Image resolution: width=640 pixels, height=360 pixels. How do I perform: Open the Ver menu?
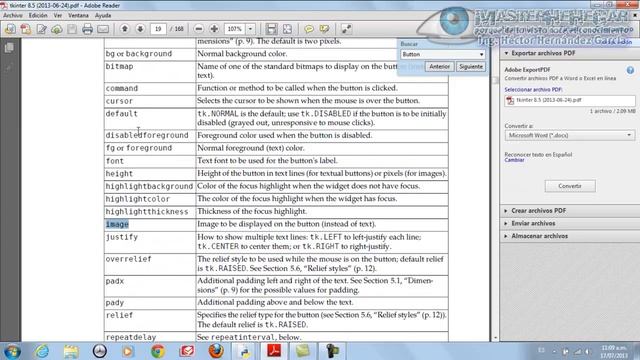(58, 16)
